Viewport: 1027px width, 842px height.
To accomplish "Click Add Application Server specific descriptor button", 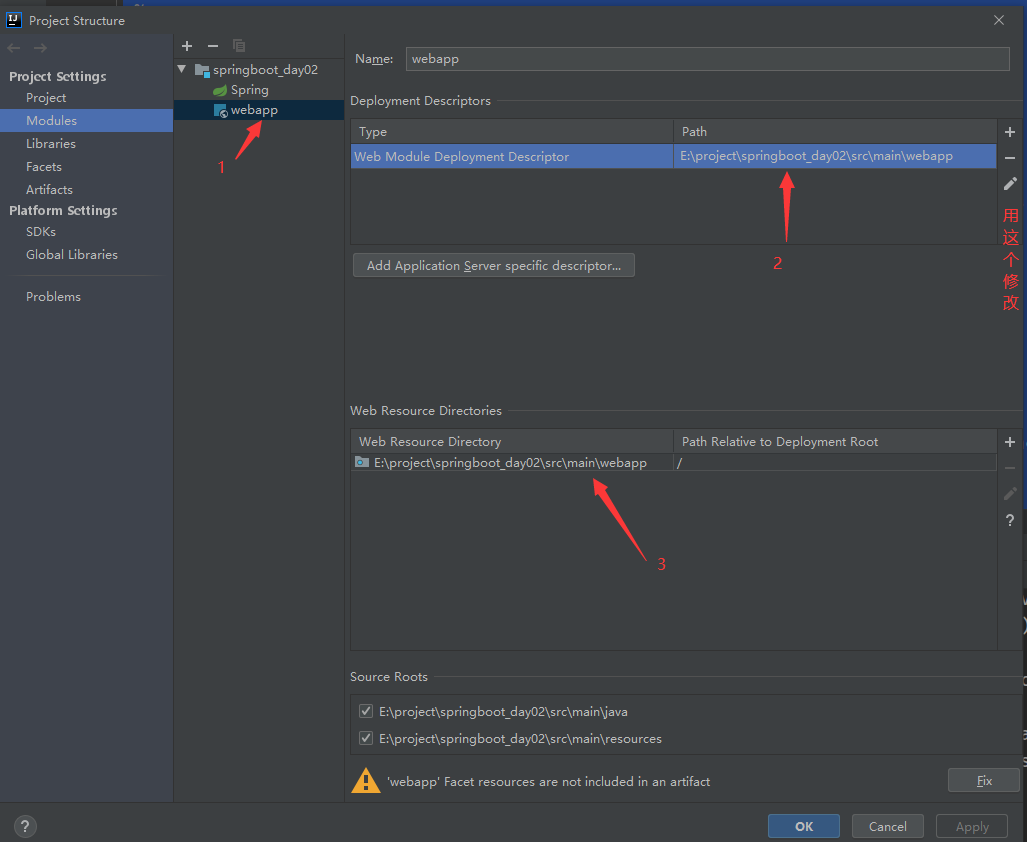I will [494, 265].
